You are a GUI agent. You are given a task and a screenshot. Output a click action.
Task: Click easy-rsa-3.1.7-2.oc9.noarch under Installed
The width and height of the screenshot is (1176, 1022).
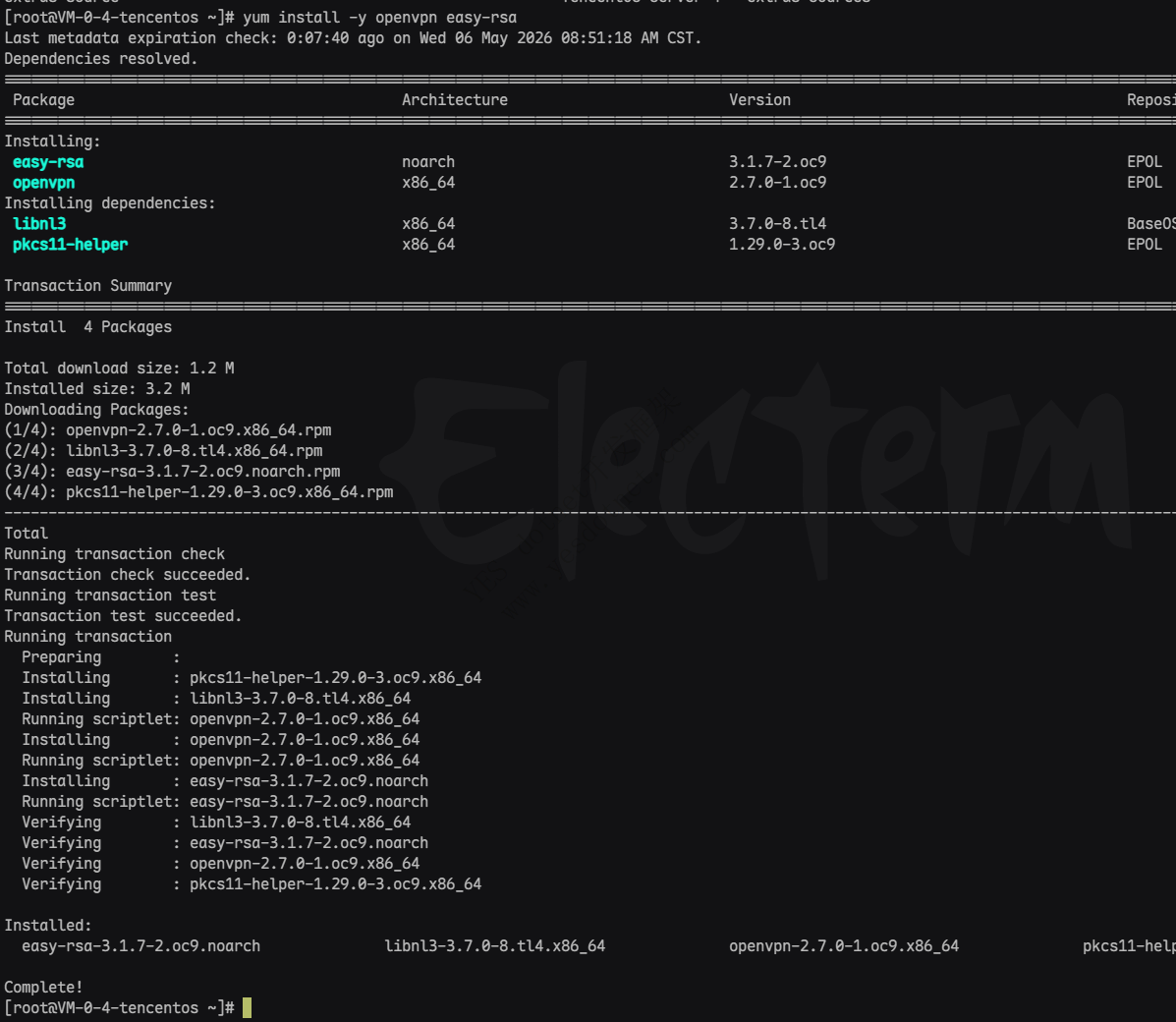[x=141, y=946]
